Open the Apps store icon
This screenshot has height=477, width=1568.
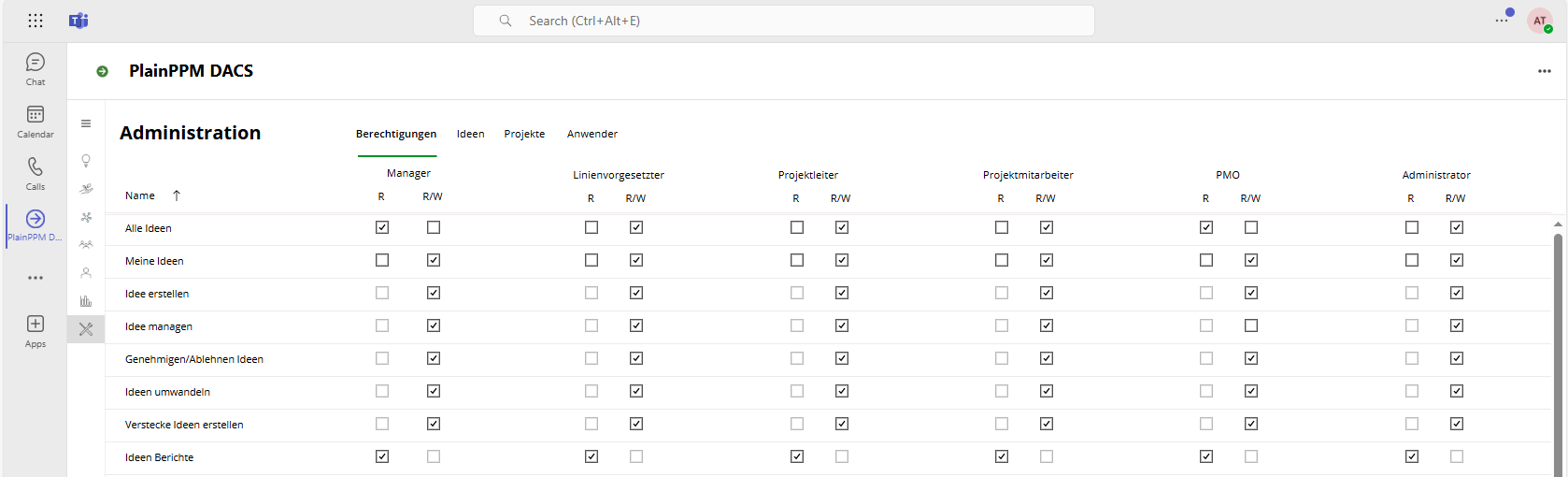(x=36, y=330)
